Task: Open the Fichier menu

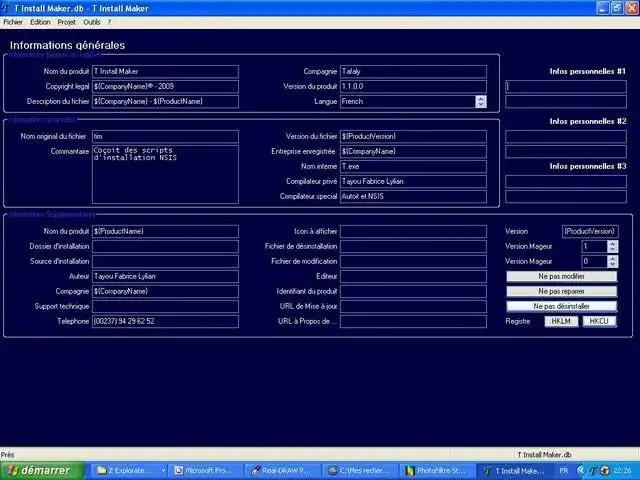Action: [13, 22]
